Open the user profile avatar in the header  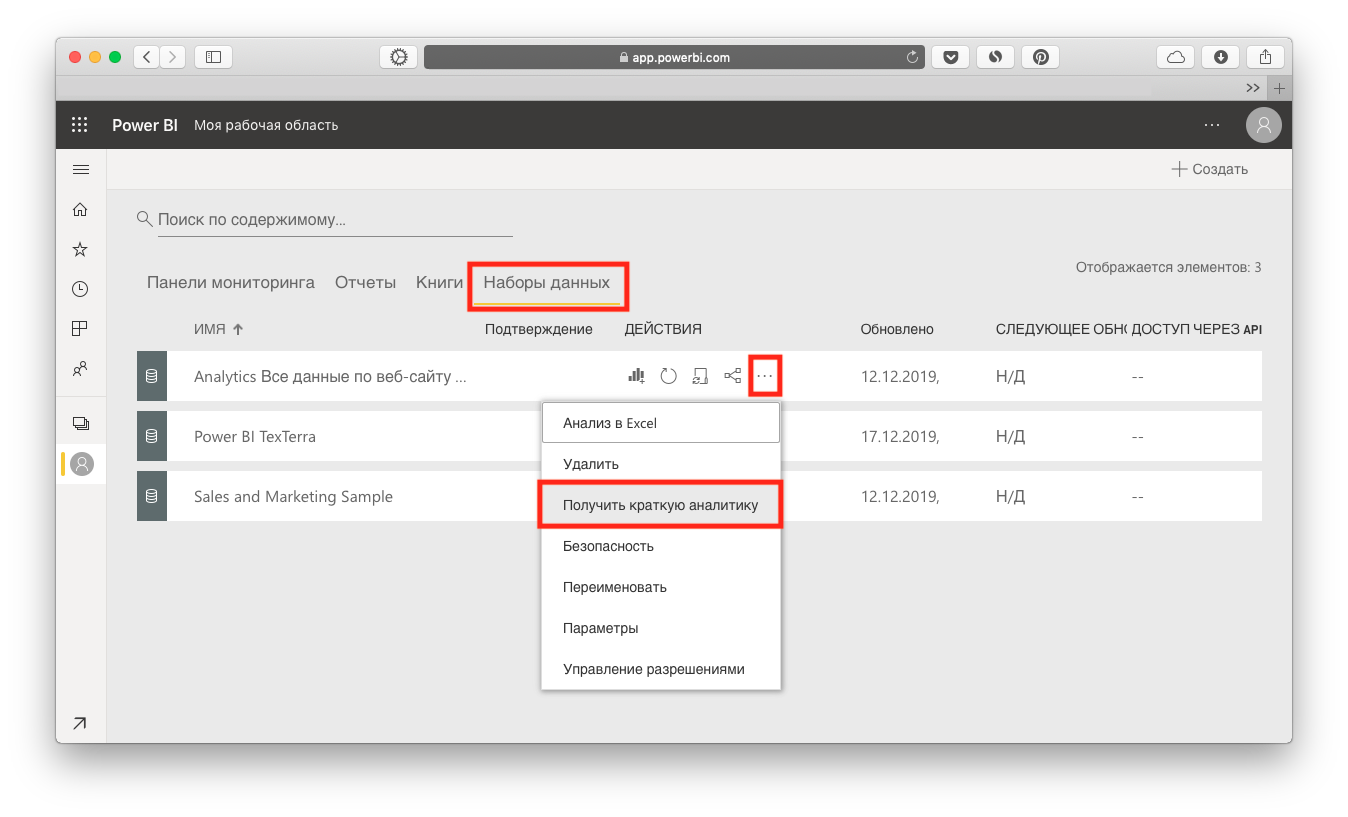coord(1264,125)
